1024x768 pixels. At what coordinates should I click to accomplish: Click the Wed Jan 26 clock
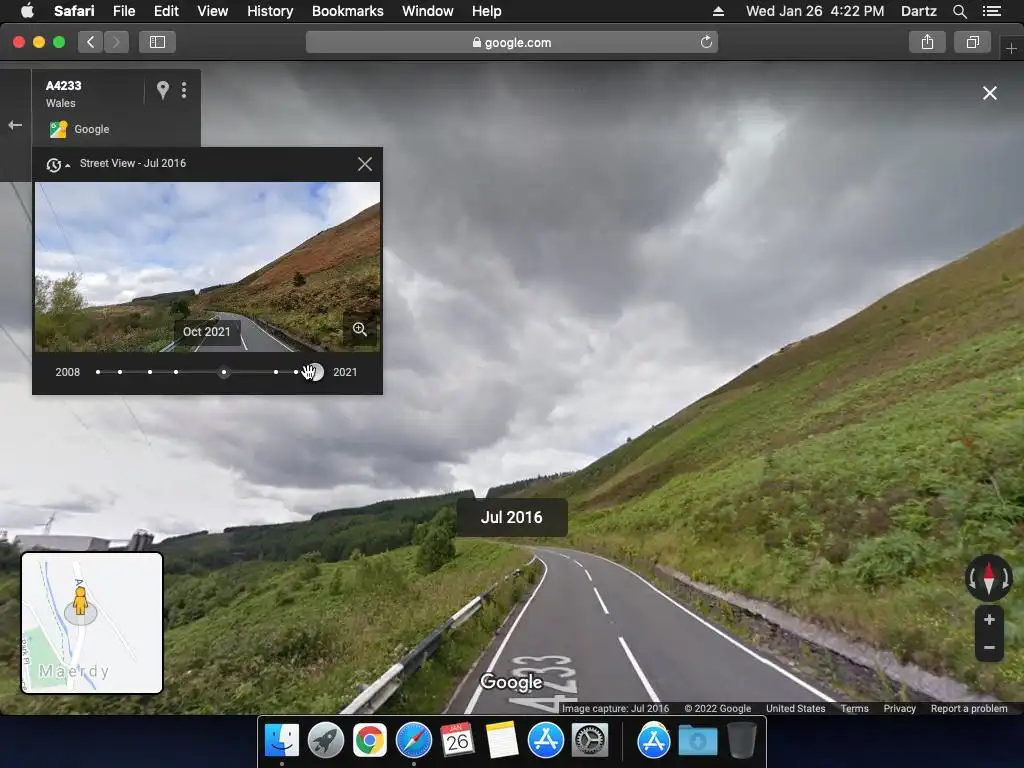pyautogui.click(x=815, y=11)
